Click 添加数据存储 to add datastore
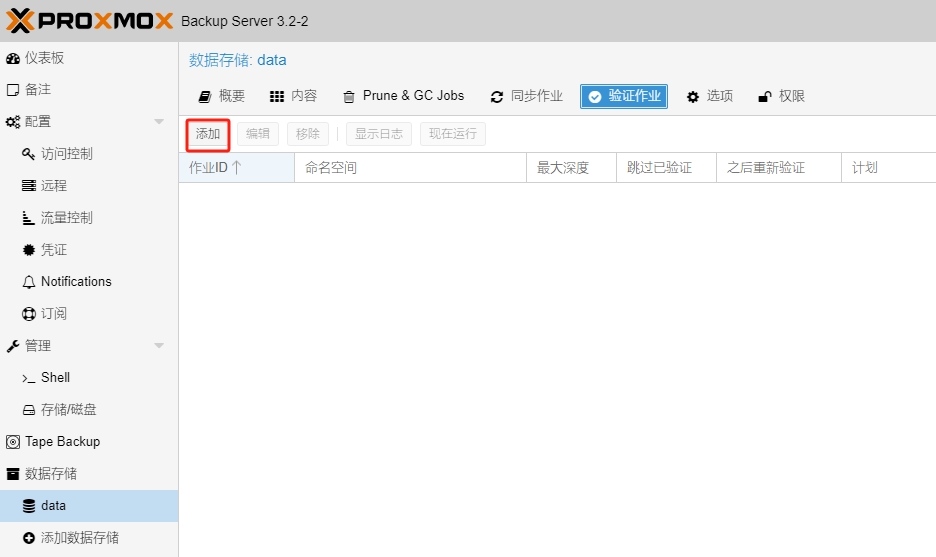This screenshot has height=557, width=936. 79,537
